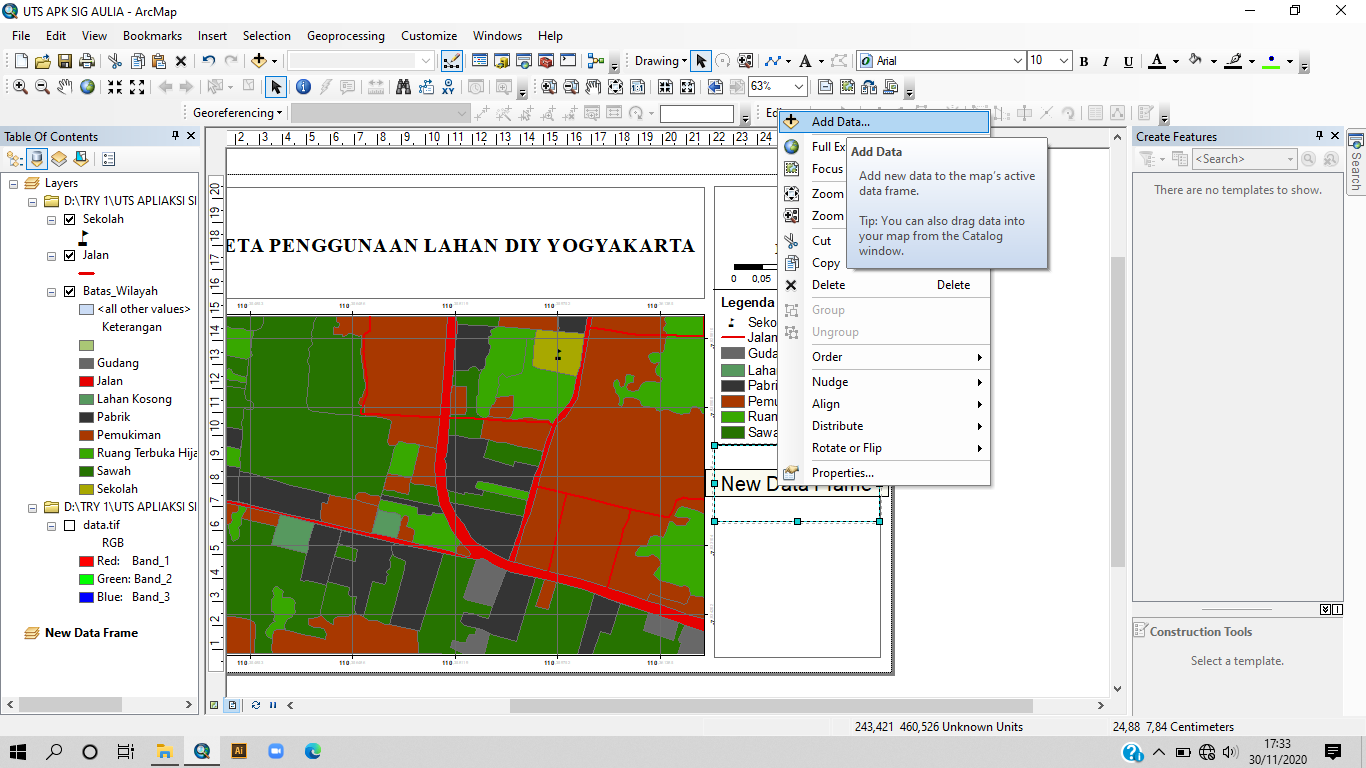The height and width of the screenshot is (768, 1366).
Task: Click the Pemukiman color swatch in contents
Action: pyautogui.click(x=86, y=435)
